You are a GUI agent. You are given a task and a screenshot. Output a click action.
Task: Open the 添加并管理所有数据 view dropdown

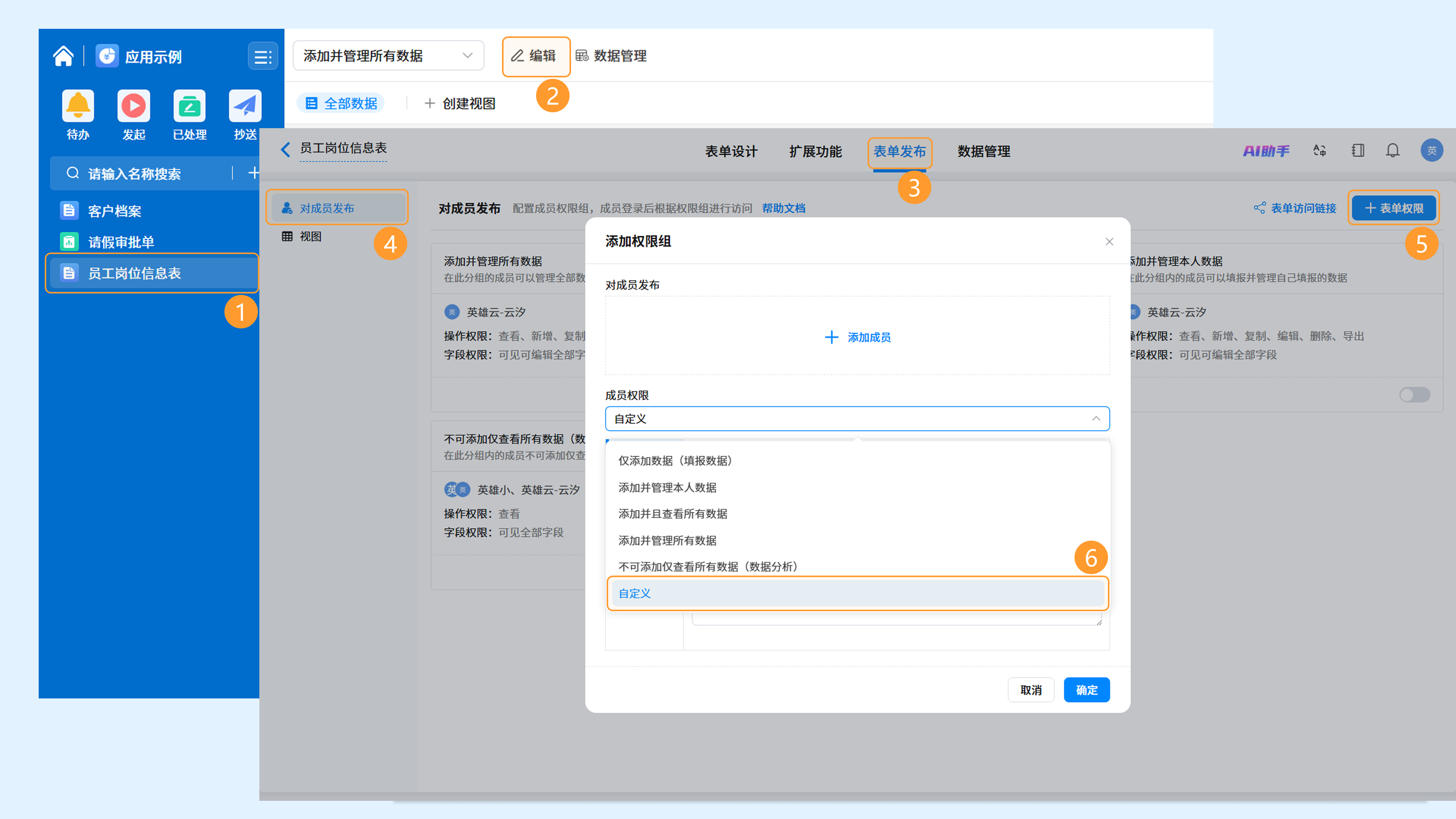[x=388, y=55]
